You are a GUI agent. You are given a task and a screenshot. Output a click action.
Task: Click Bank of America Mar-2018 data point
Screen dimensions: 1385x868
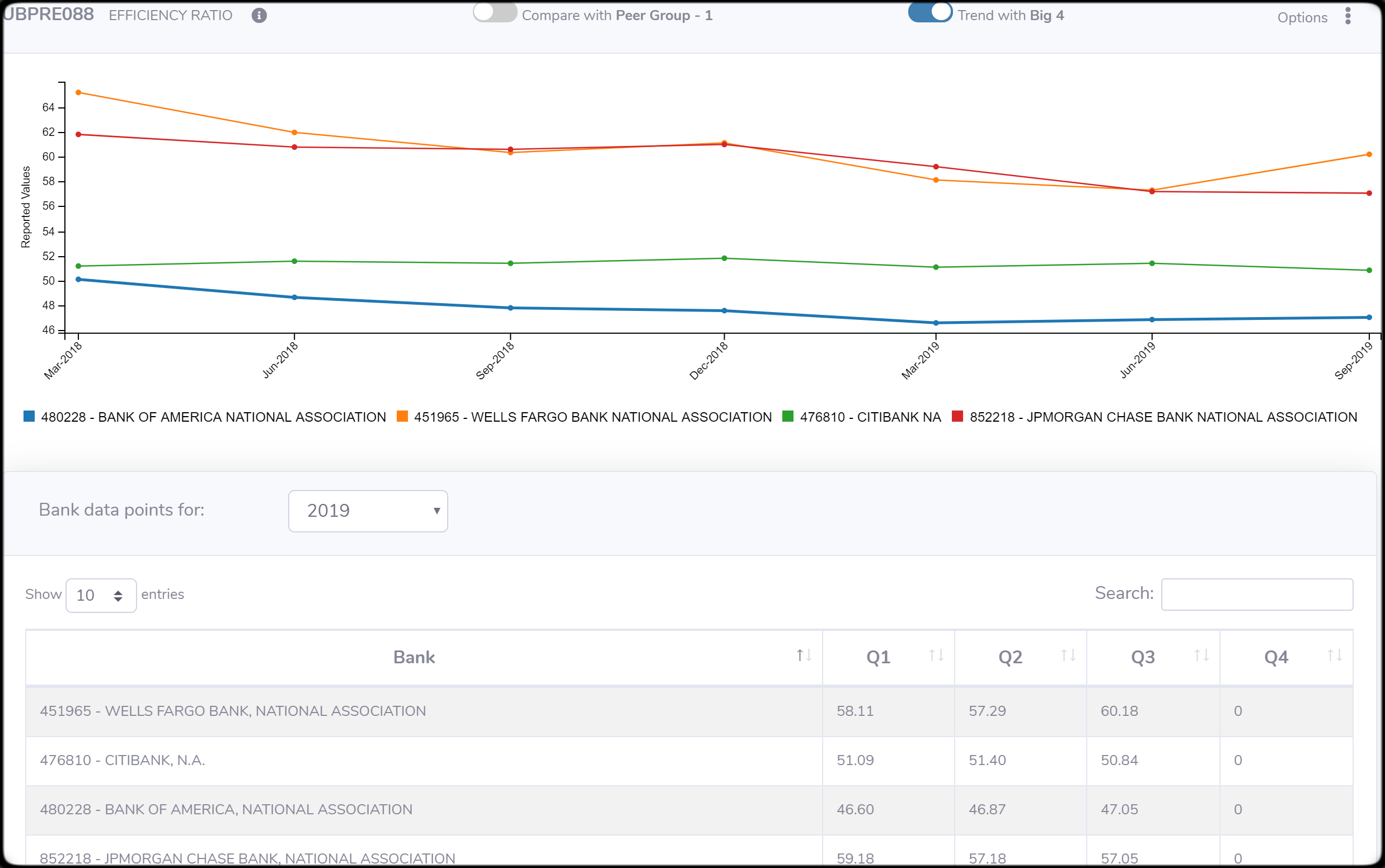[79, 280]
